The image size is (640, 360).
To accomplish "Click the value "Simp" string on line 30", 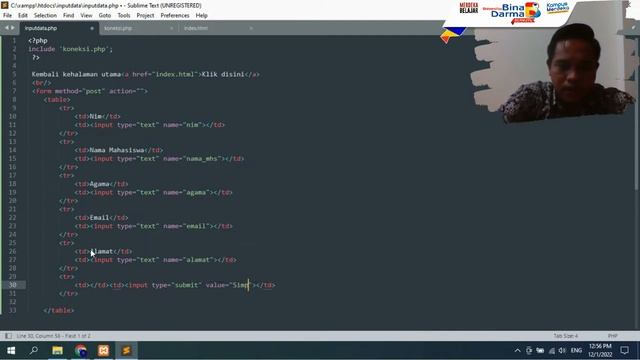I will coord(241,285).
